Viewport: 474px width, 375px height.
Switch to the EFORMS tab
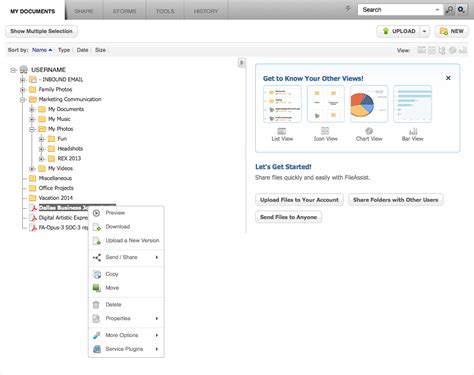click(124, 11)
